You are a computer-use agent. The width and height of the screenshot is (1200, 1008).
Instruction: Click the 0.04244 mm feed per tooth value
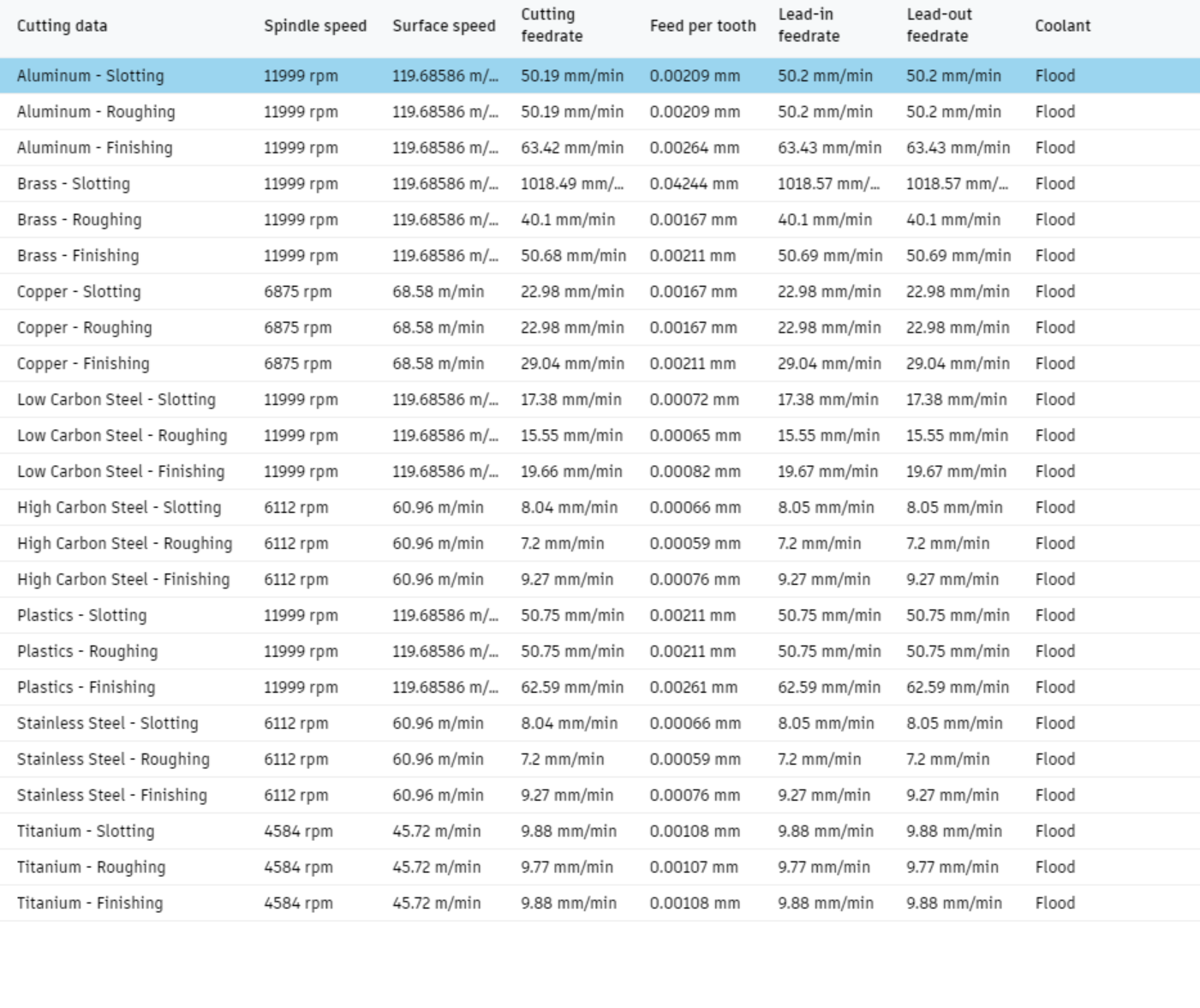[695, 183]
